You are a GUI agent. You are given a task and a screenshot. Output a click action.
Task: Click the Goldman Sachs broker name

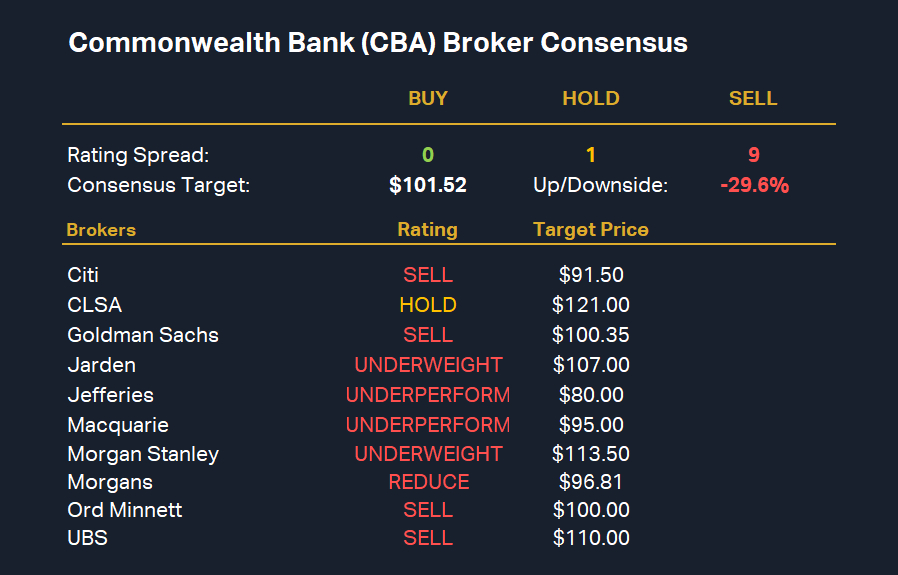click(x=143, y=335)
